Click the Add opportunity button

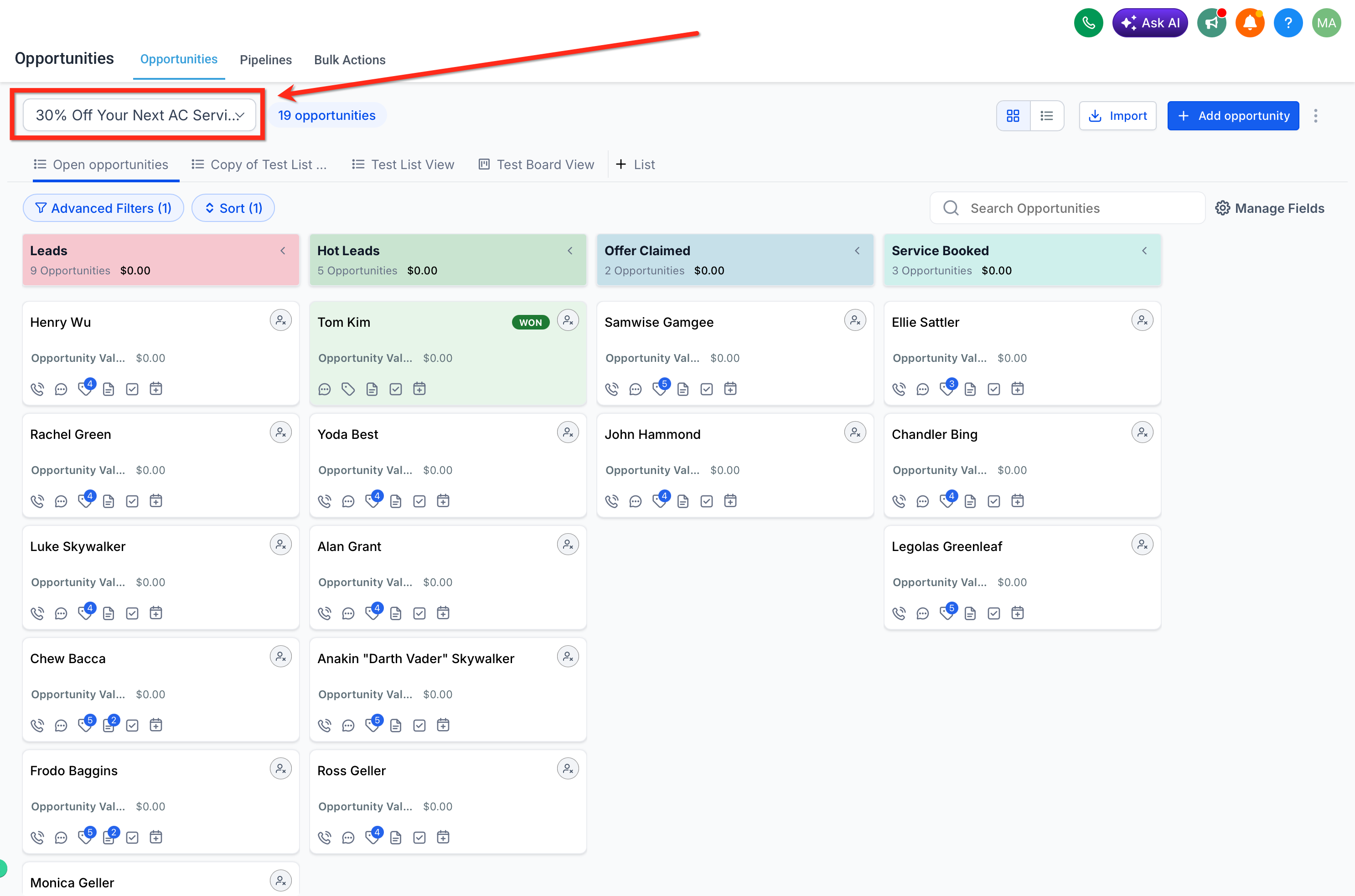[x=1233, y=116]
